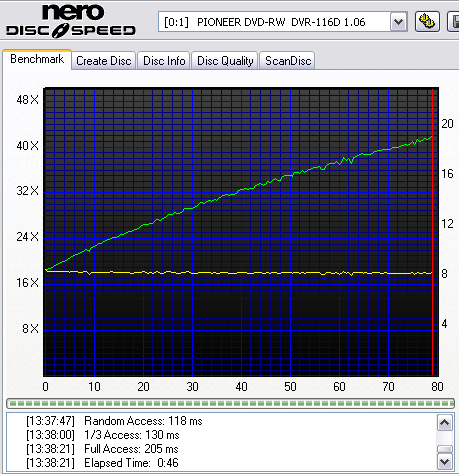Click the green benchmark progress bar
Viewport: 459px width, 474px height.
pyautogui.click(x=230, y=404)
